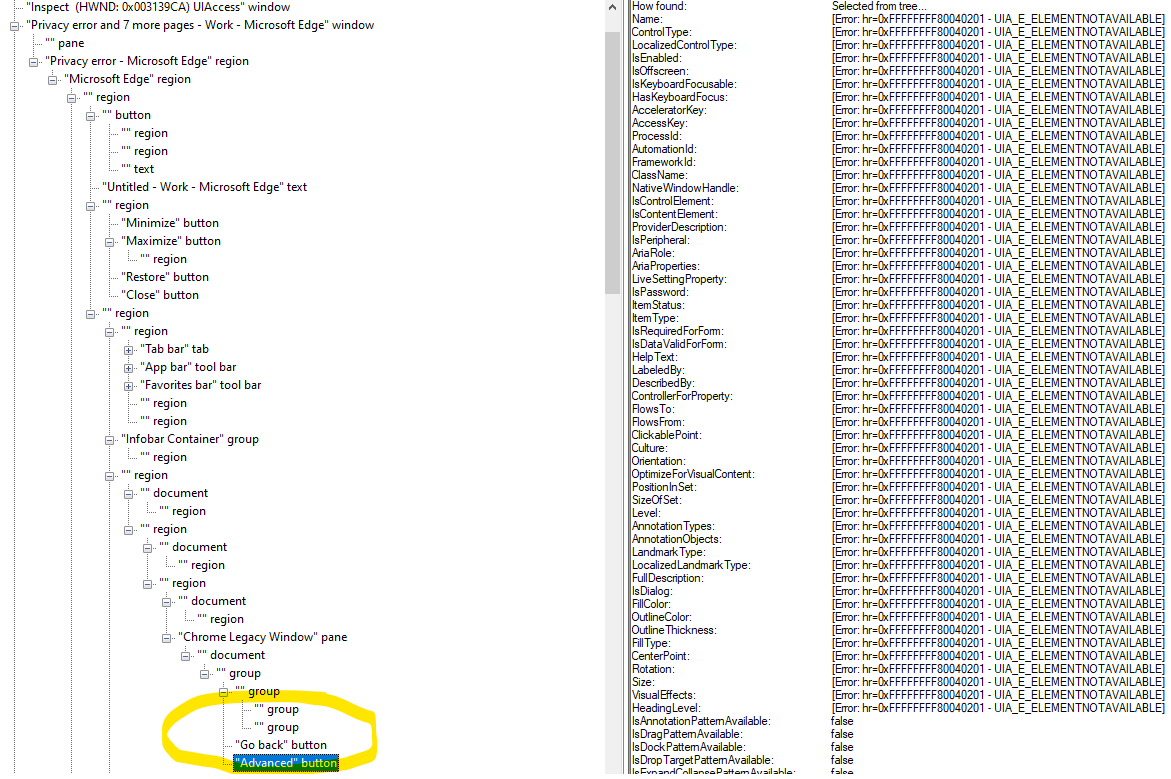Screen dimensions: 1171x779
Task: Click the "How found:" property label
Action: 659,6
